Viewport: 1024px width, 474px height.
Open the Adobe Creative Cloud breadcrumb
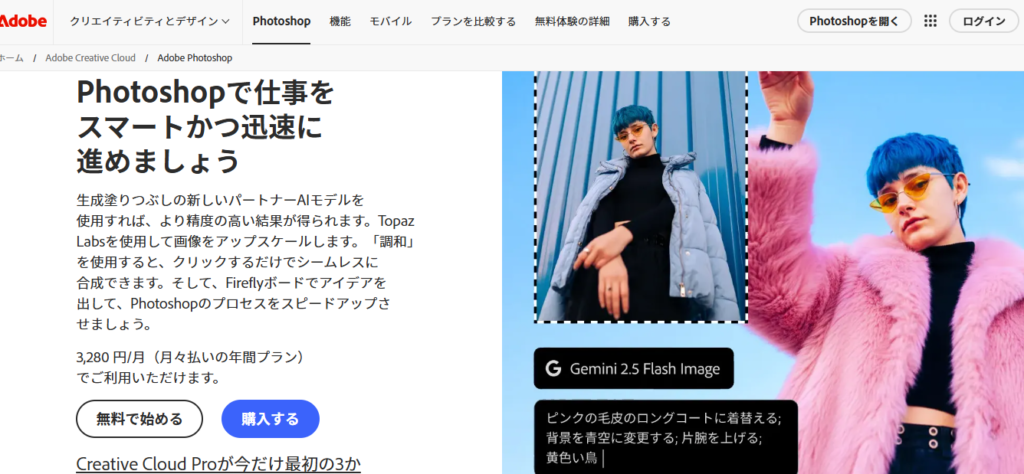pos(90,58)
